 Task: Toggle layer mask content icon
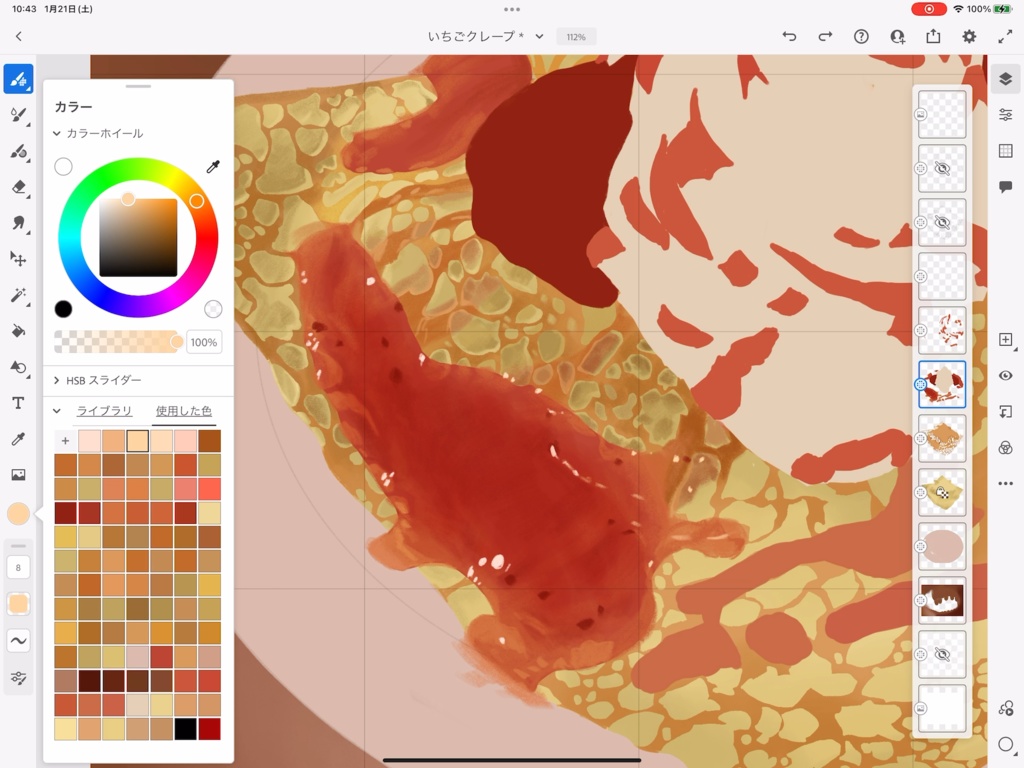click(x=1006, y=447)
